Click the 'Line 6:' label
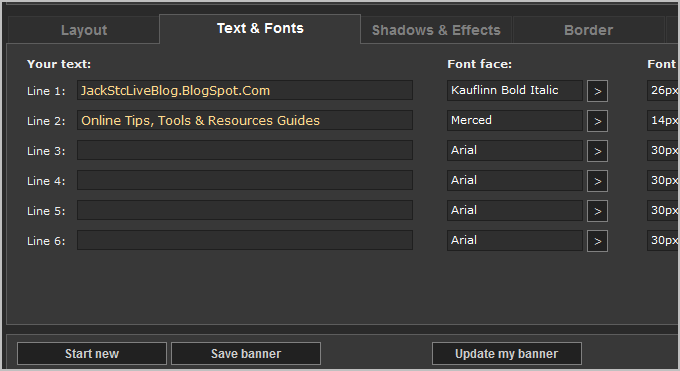 (46, 241)
